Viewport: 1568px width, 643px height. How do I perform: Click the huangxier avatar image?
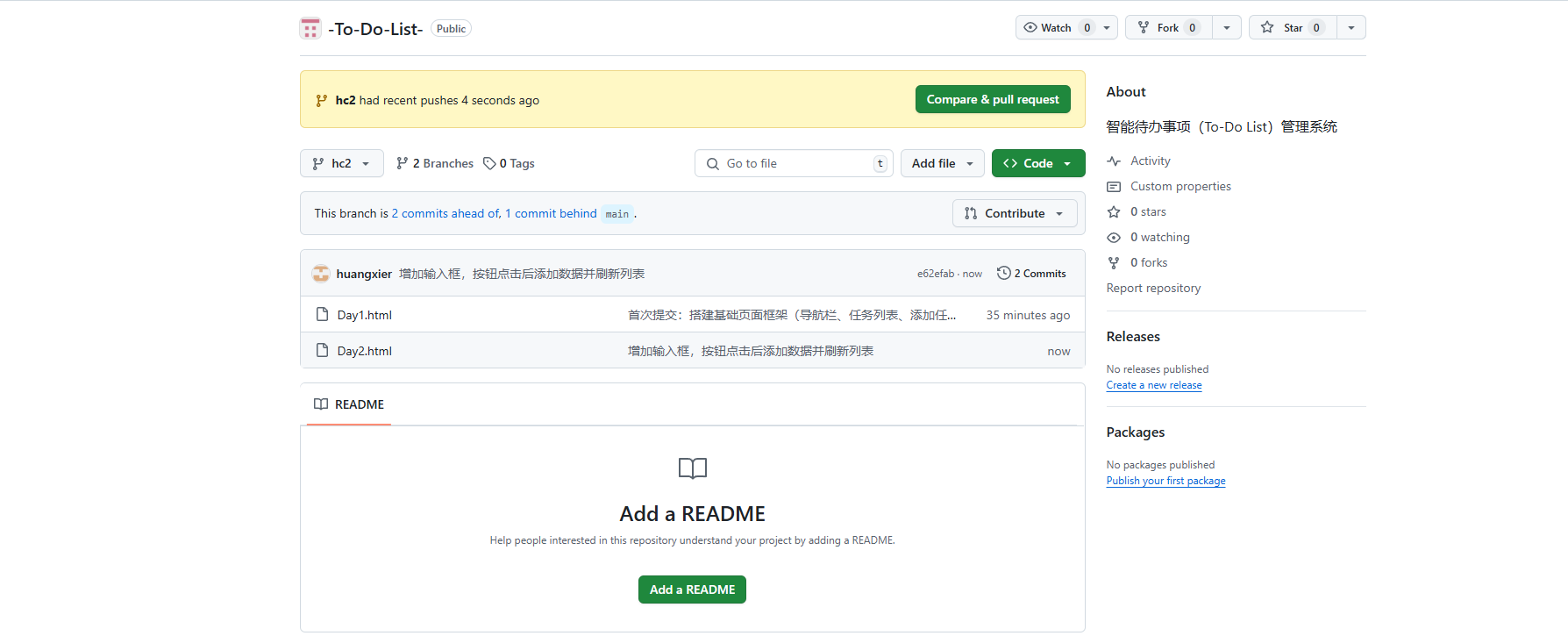[x=321, y=274]
